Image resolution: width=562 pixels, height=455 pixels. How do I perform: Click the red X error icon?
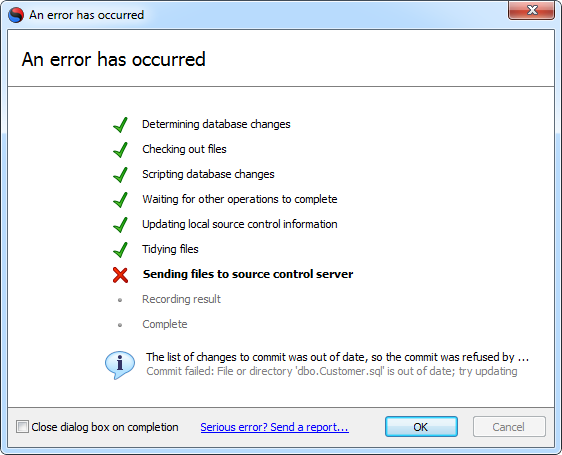tap(120, 275)
